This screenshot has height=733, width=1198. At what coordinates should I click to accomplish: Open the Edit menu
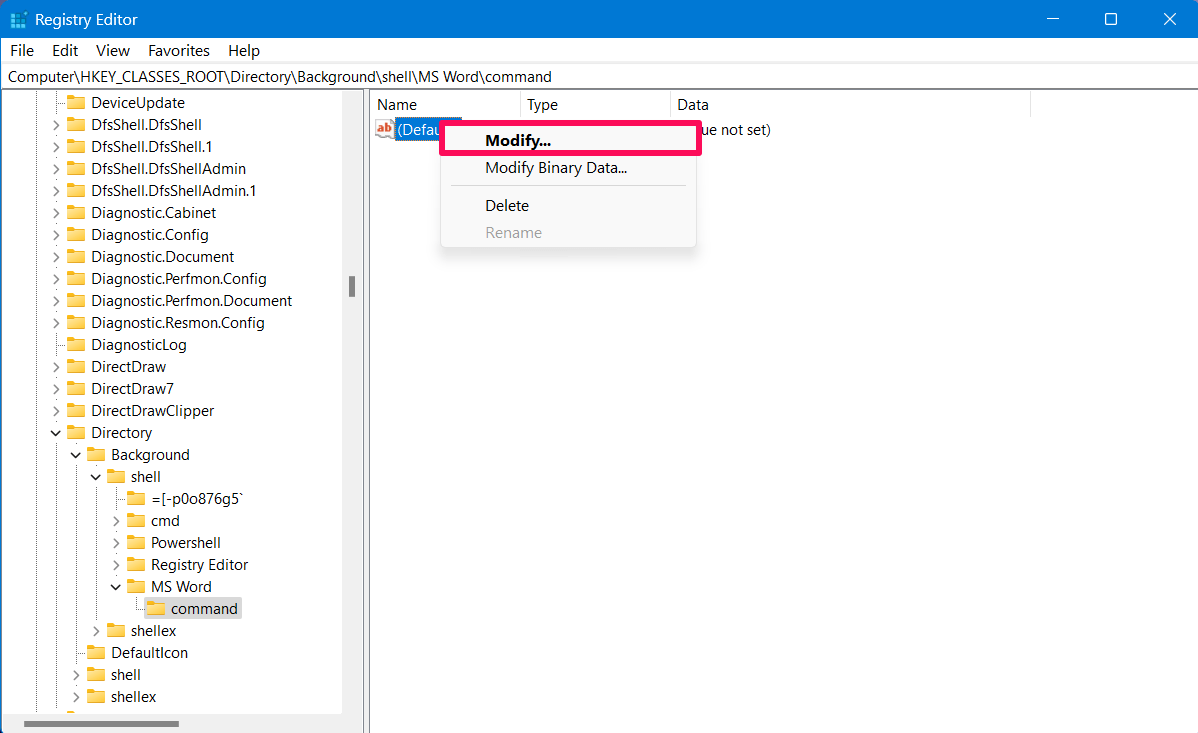pos(65,50)
